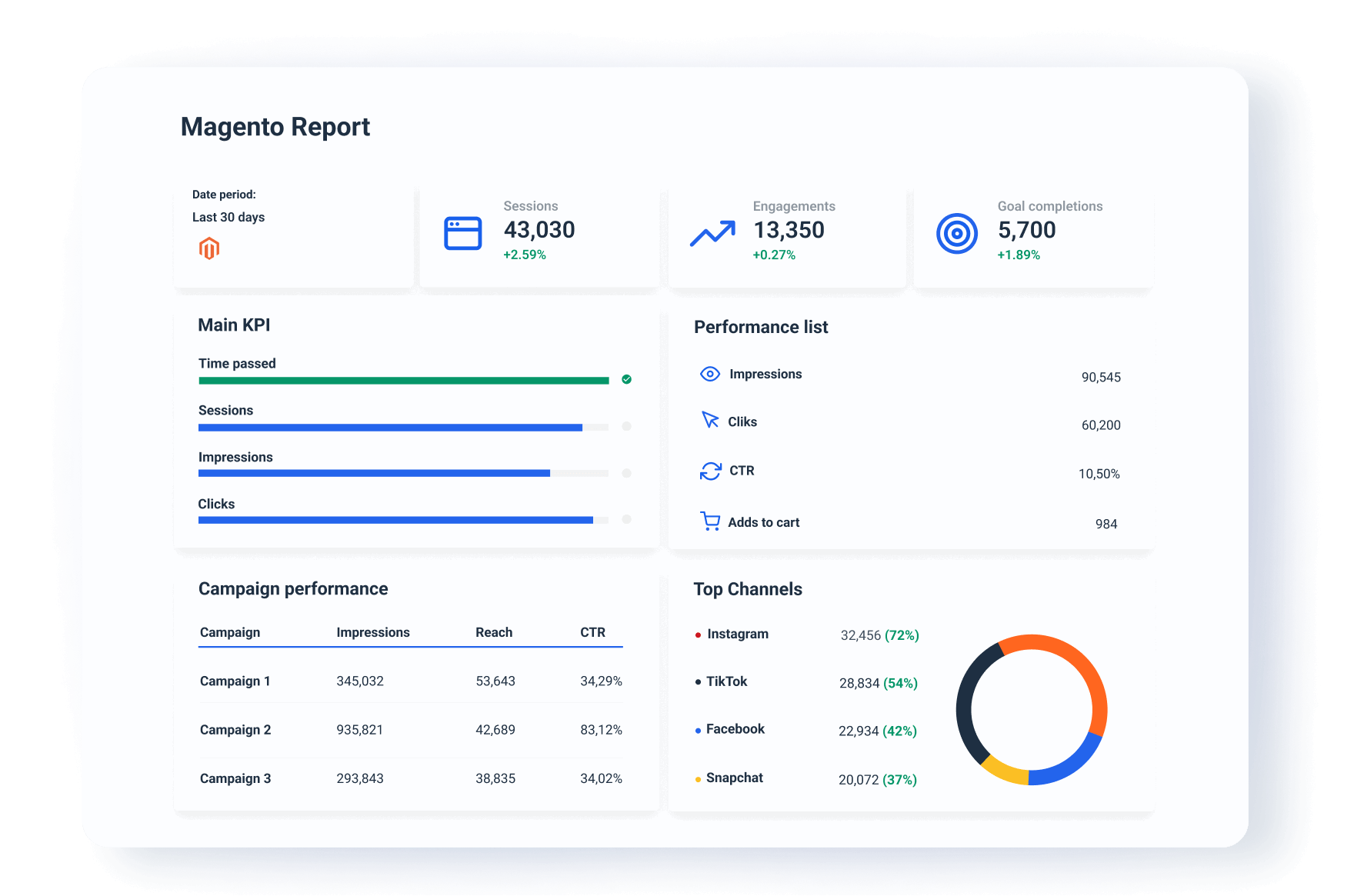1354x896 pixels.
Task: Click the Engagements trend arrow icon
Action: click(x=711, y=232)
